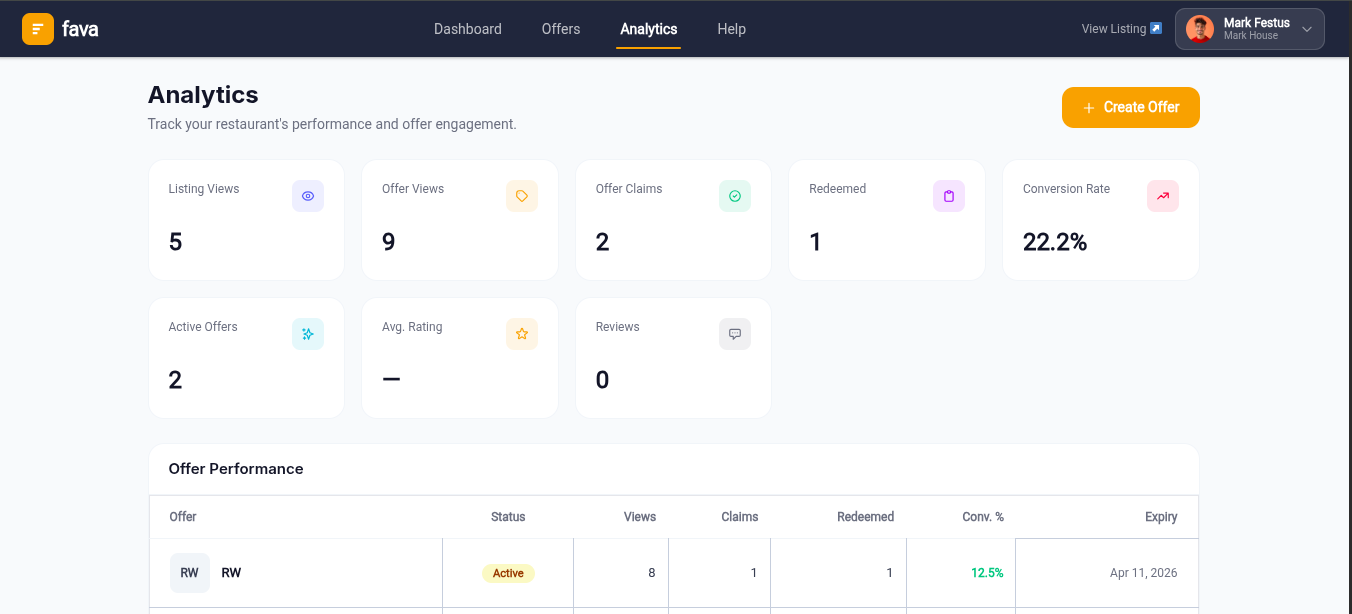
Task: Click the Create Offer button
Action: (1131, 107)
